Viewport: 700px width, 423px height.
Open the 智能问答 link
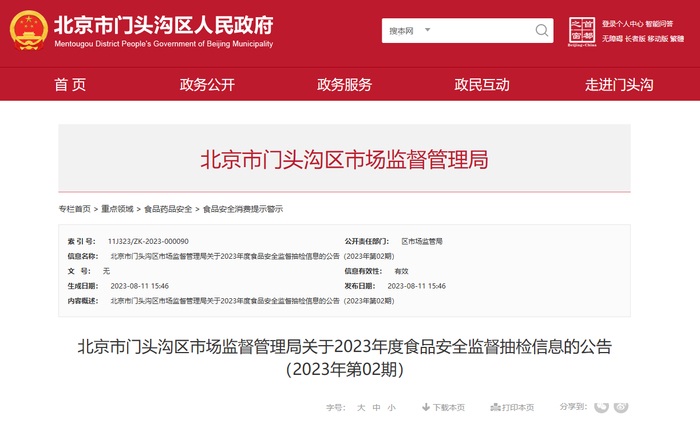coord(659,24)
